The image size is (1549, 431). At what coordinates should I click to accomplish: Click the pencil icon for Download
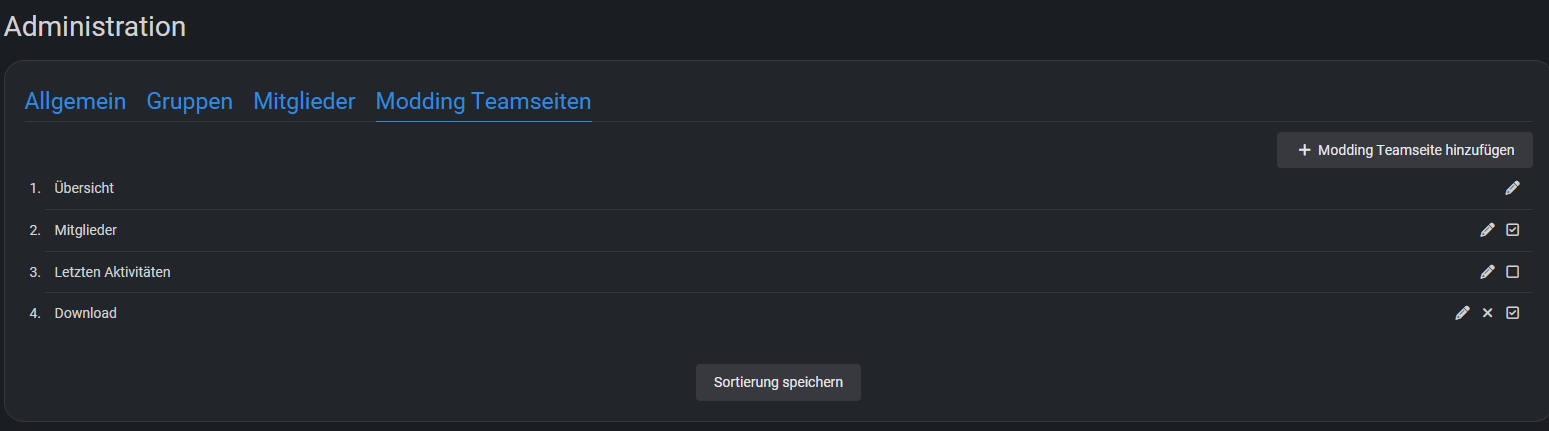(x=1462, y=313)
